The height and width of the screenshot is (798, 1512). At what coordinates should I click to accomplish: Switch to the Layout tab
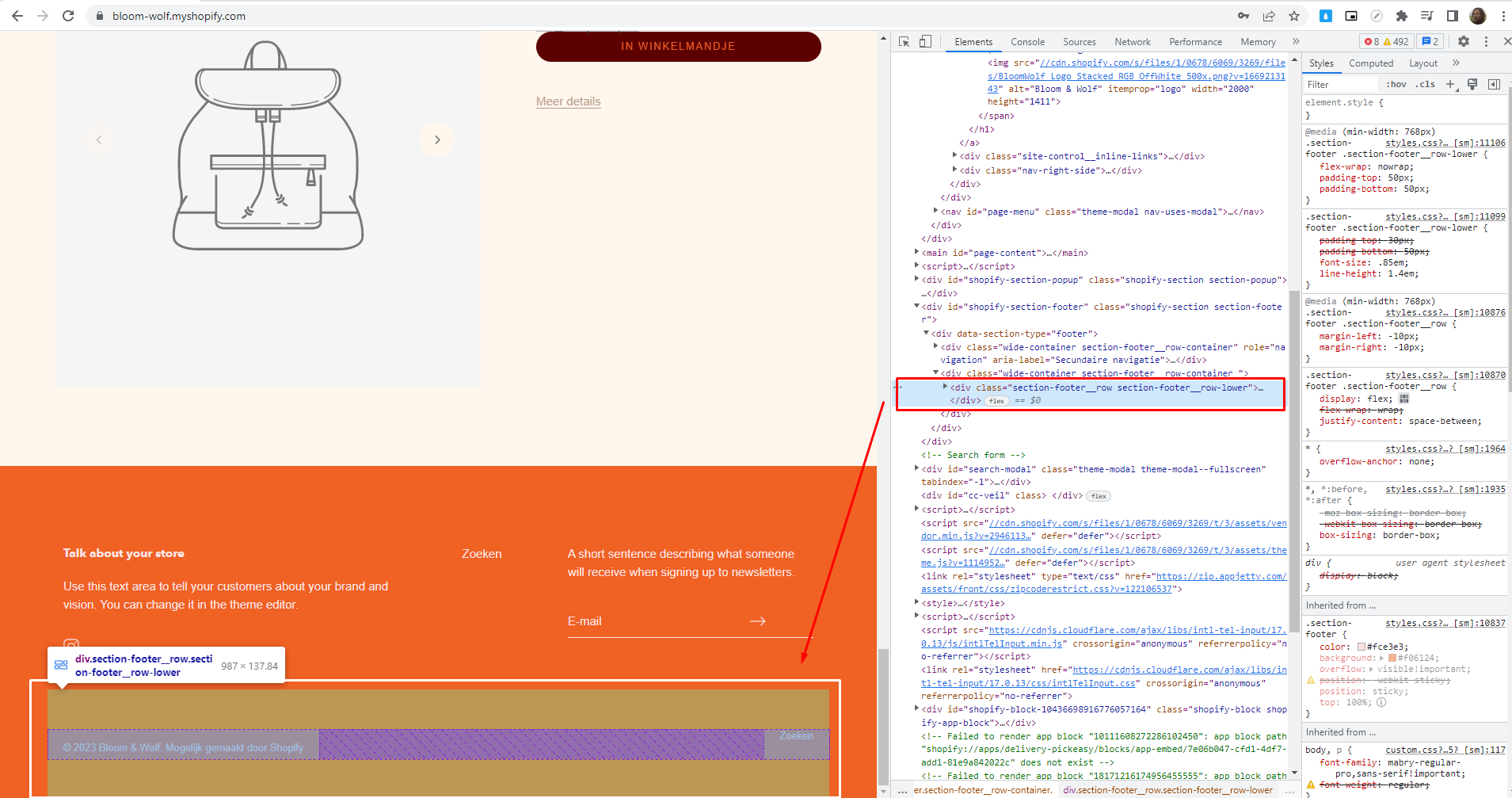tap(1423, 63)
